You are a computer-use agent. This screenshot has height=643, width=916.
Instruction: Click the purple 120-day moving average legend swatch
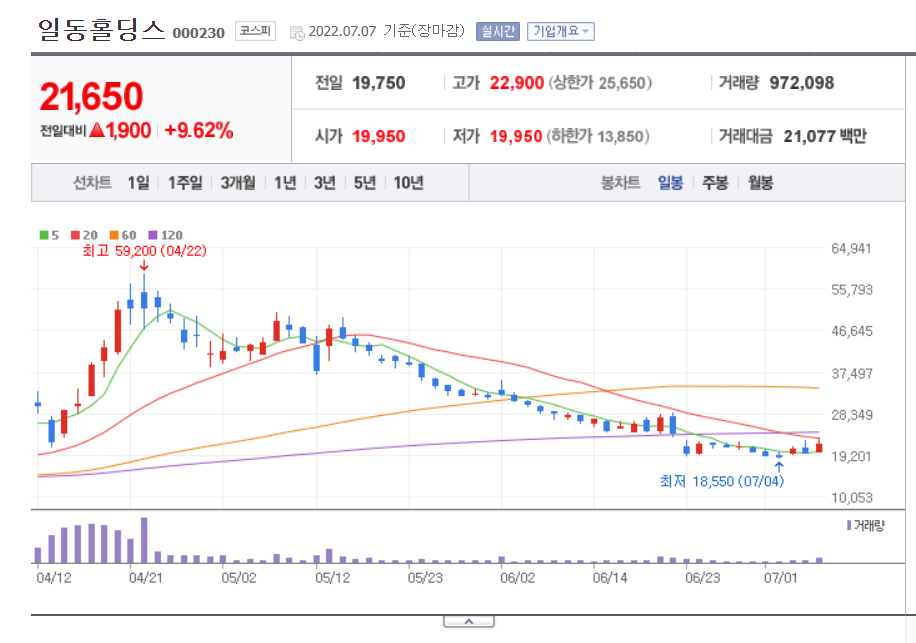point(153,235)
